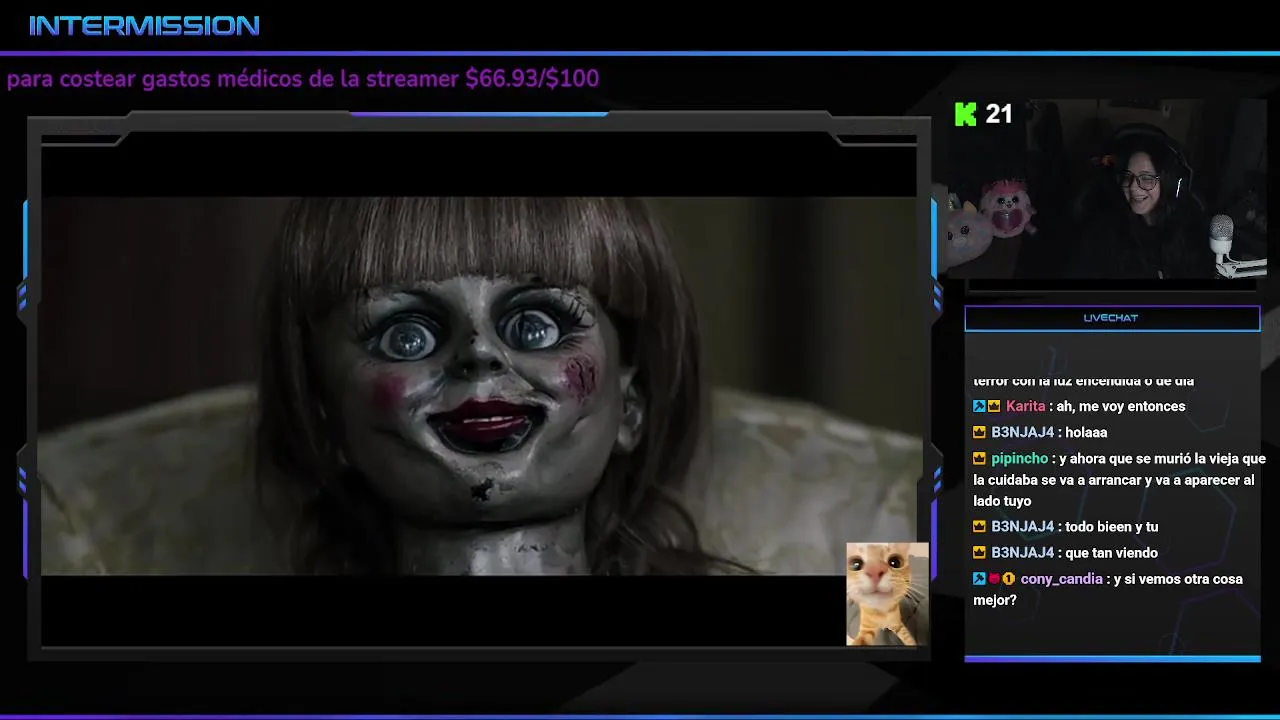Open pipincho's username in chat

point(1019,458)
